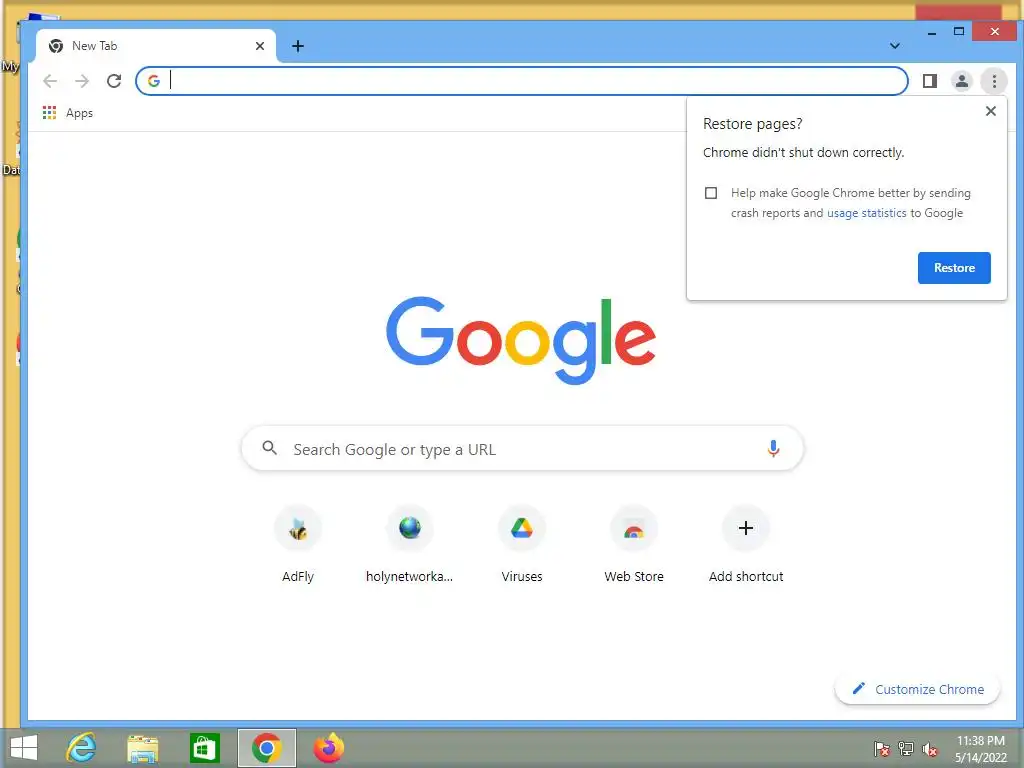Screen dimensions: 1024x768
Task: Minimize the Chrome window
Action: click(x=932, y=31)
